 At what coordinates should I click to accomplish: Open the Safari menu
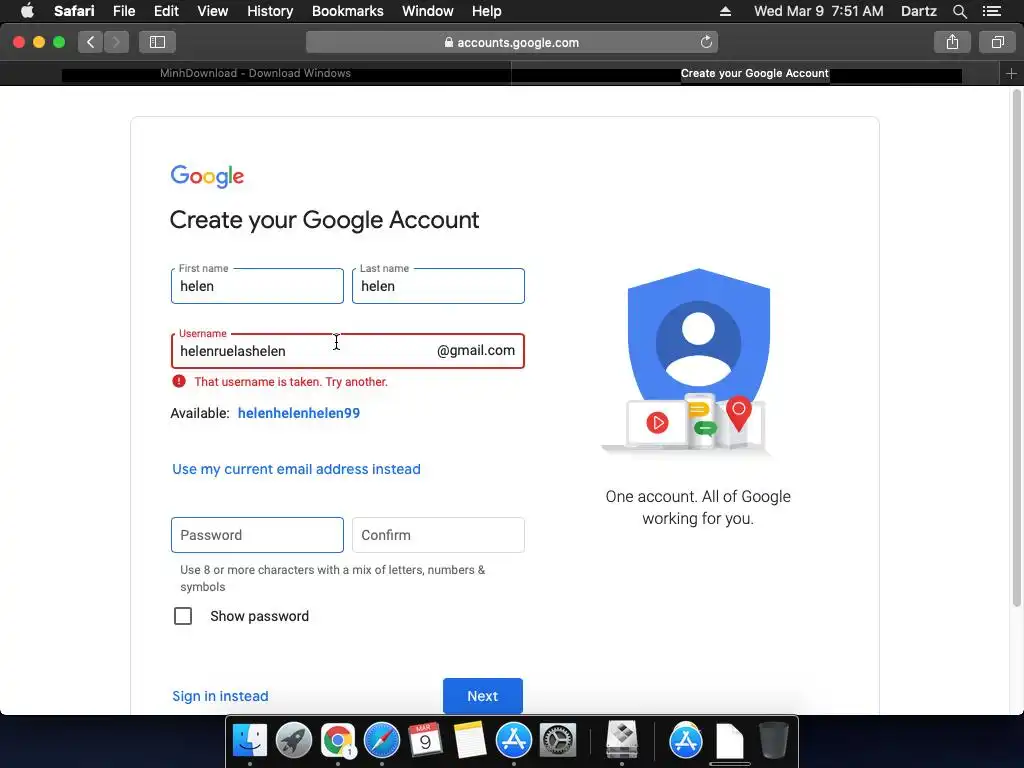(74, 11)
